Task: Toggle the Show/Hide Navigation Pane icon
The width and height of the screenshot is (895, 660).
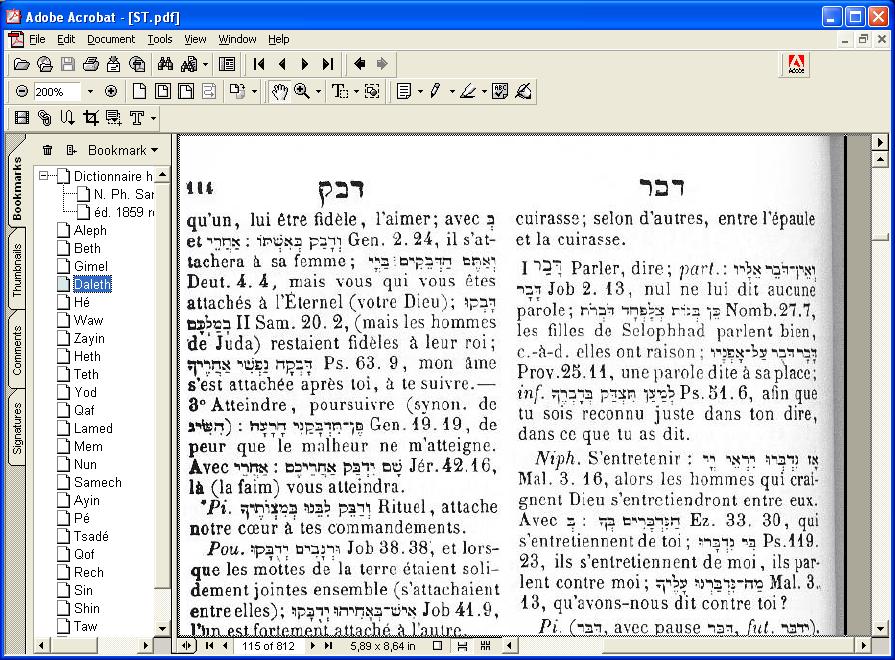Action: [227, 64]
